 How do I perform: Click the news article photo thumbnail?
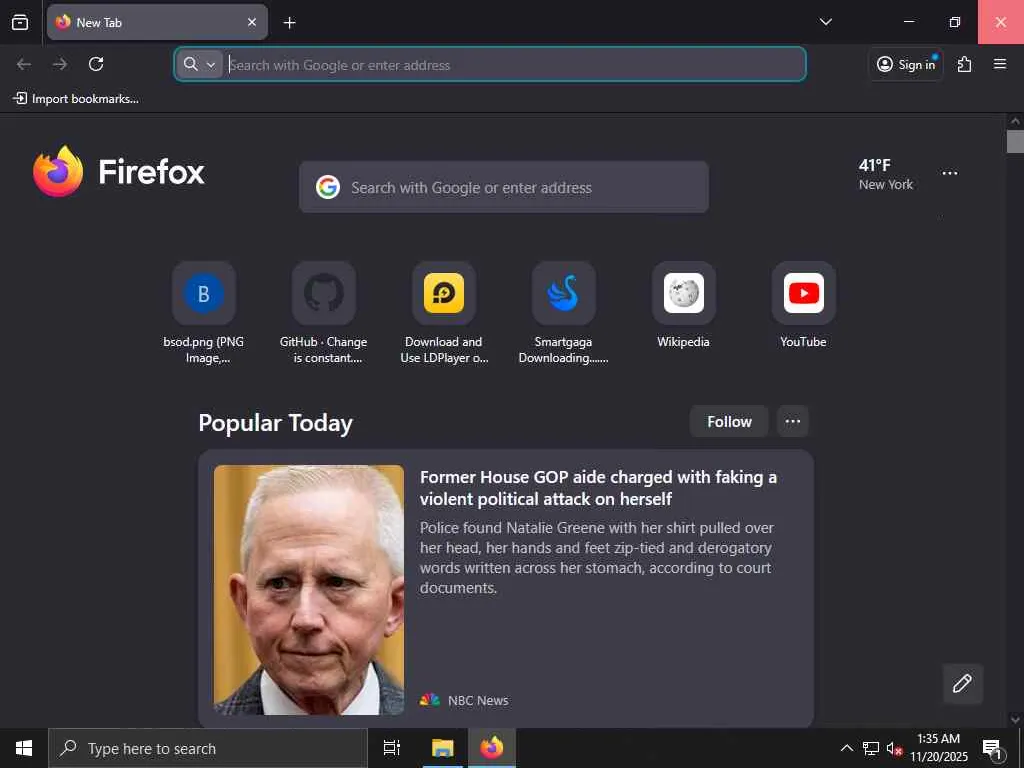click(x=309, y=590)
